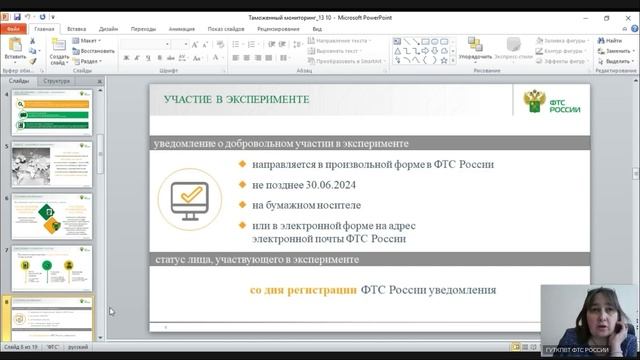The image size is (640, 360).
Task: Switch to the Animation (Анимация) tab
Action: coord(182,29)
